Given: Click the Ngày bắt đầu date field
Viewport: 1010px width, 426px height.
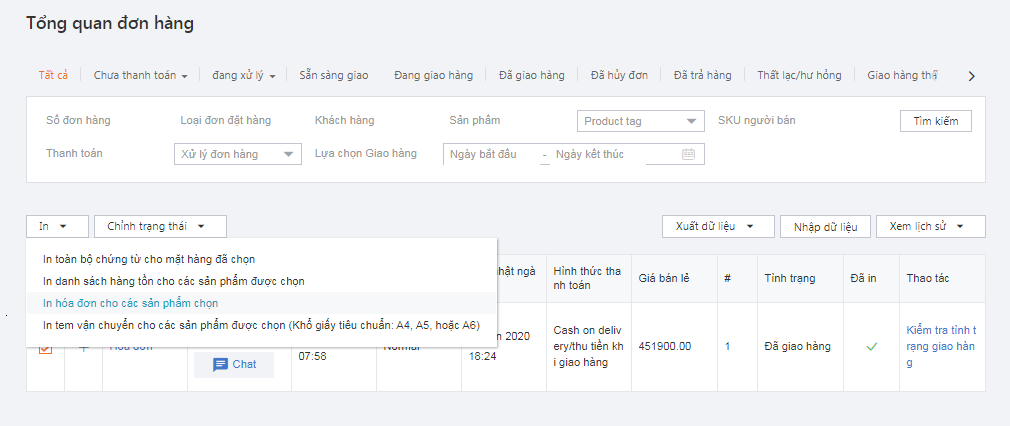Looking at the screenshot, I should pos(490,154).
